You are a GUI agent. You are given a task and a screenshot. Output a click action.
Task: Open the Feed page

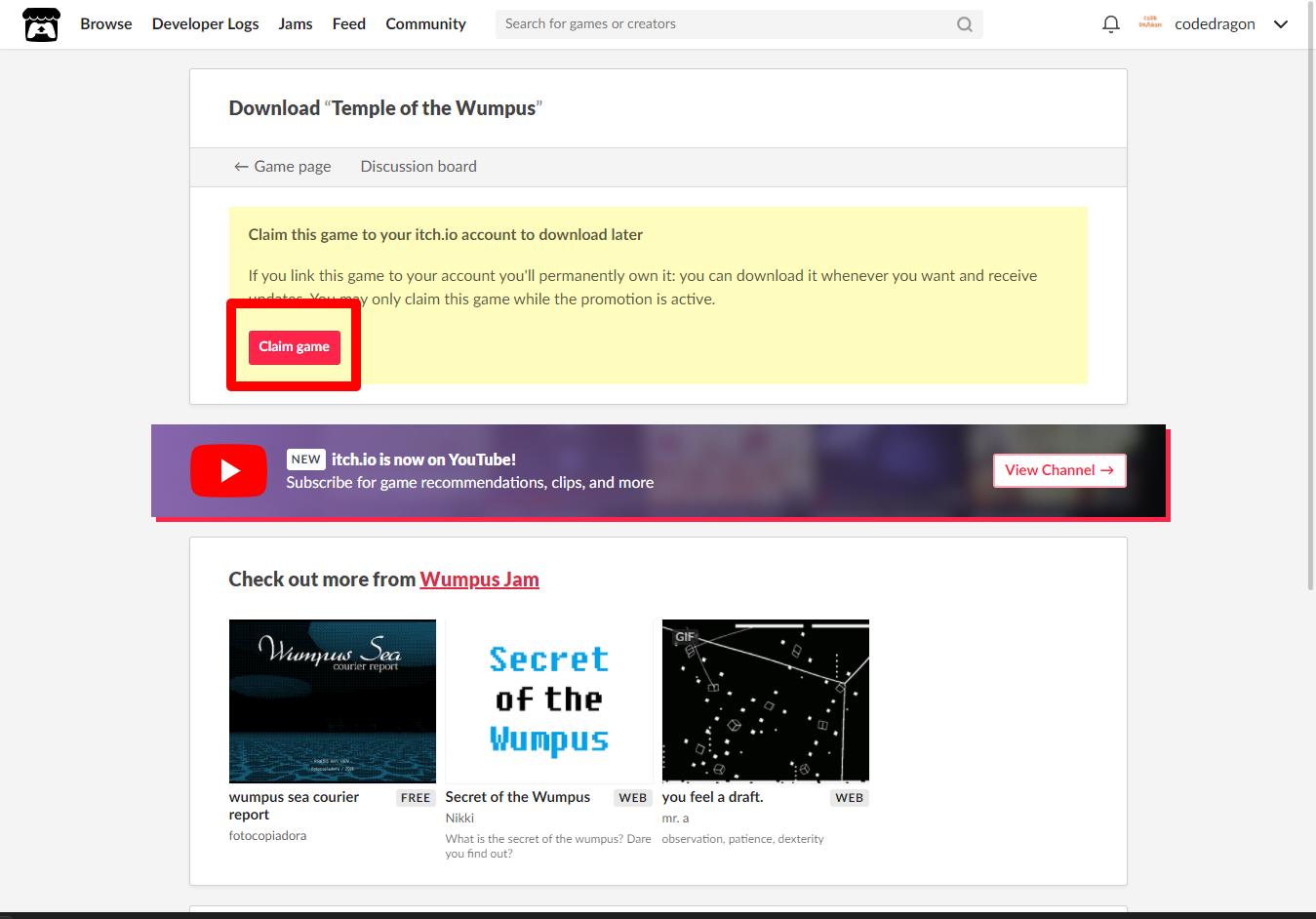349,24
